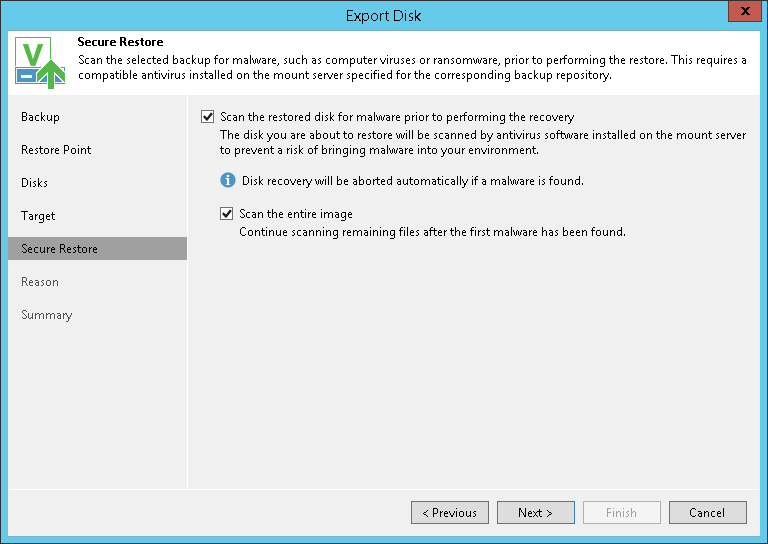Click the Continue scanning remaining files description
Screen dimensions: 768x544
tap(432, 232)
